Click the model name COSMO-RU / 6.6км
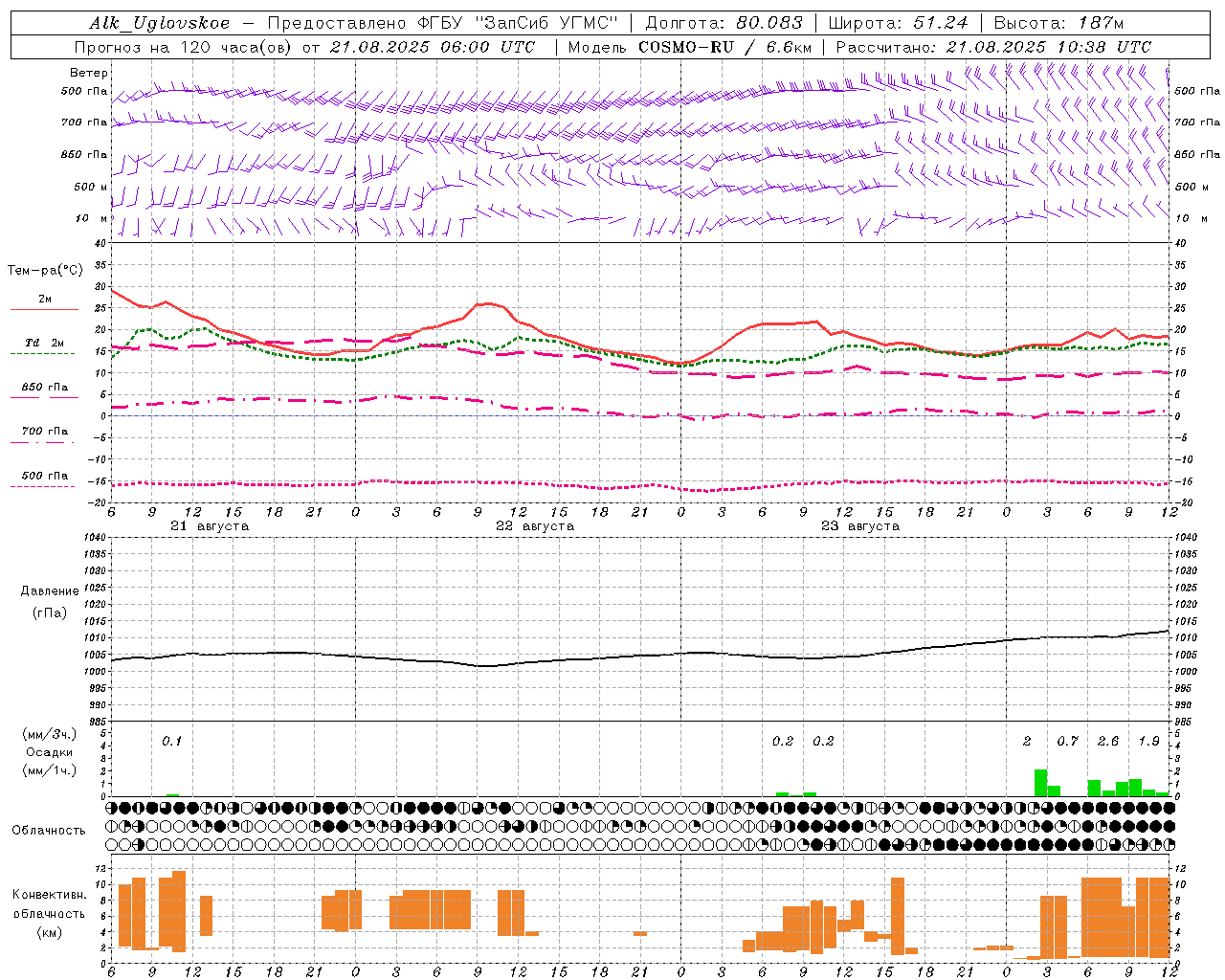The image size is (1225, 980). (724, 47)
